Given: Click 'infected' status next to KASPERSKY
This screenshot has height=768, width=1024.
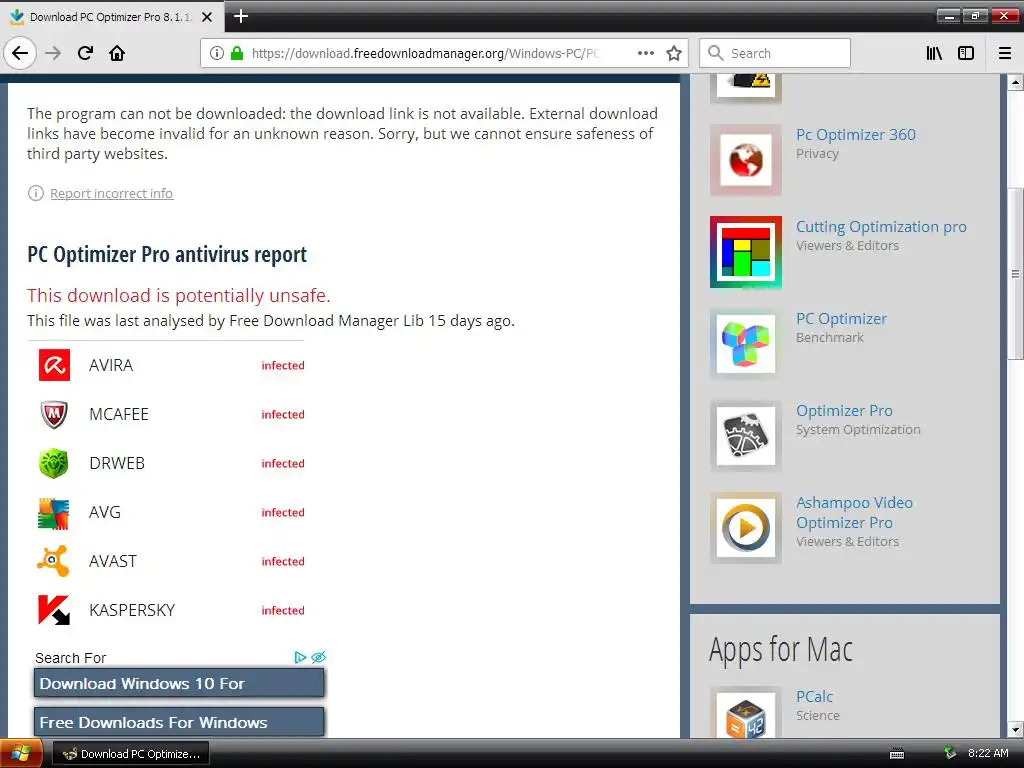Looking at the screenshot, I should click(x=283, y=611).
